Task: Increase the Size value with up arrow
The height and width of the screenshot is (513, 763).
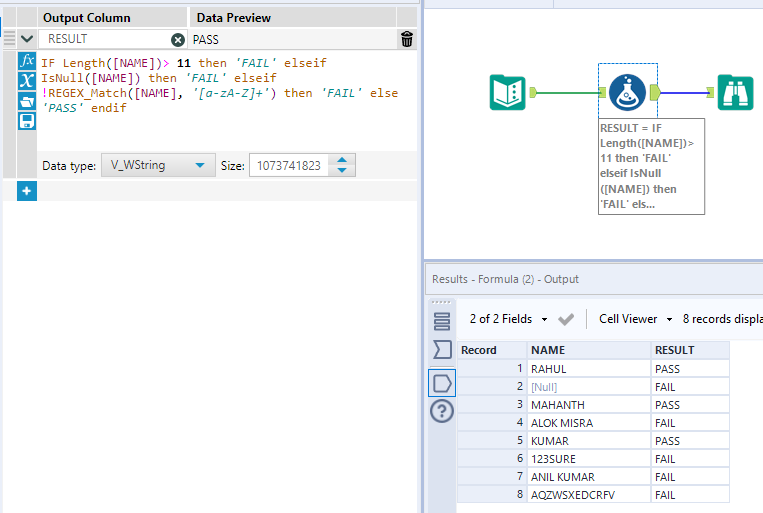Action: [342, 160]
